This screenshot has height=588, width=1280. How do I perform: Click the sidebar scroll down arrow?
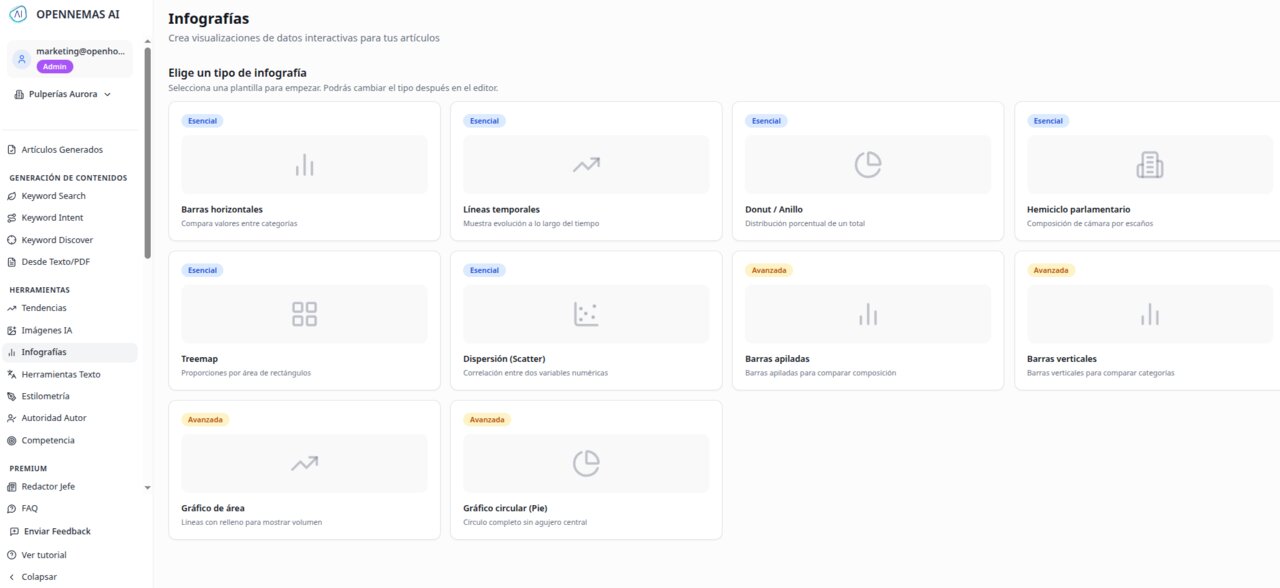(x=148, y=488)
